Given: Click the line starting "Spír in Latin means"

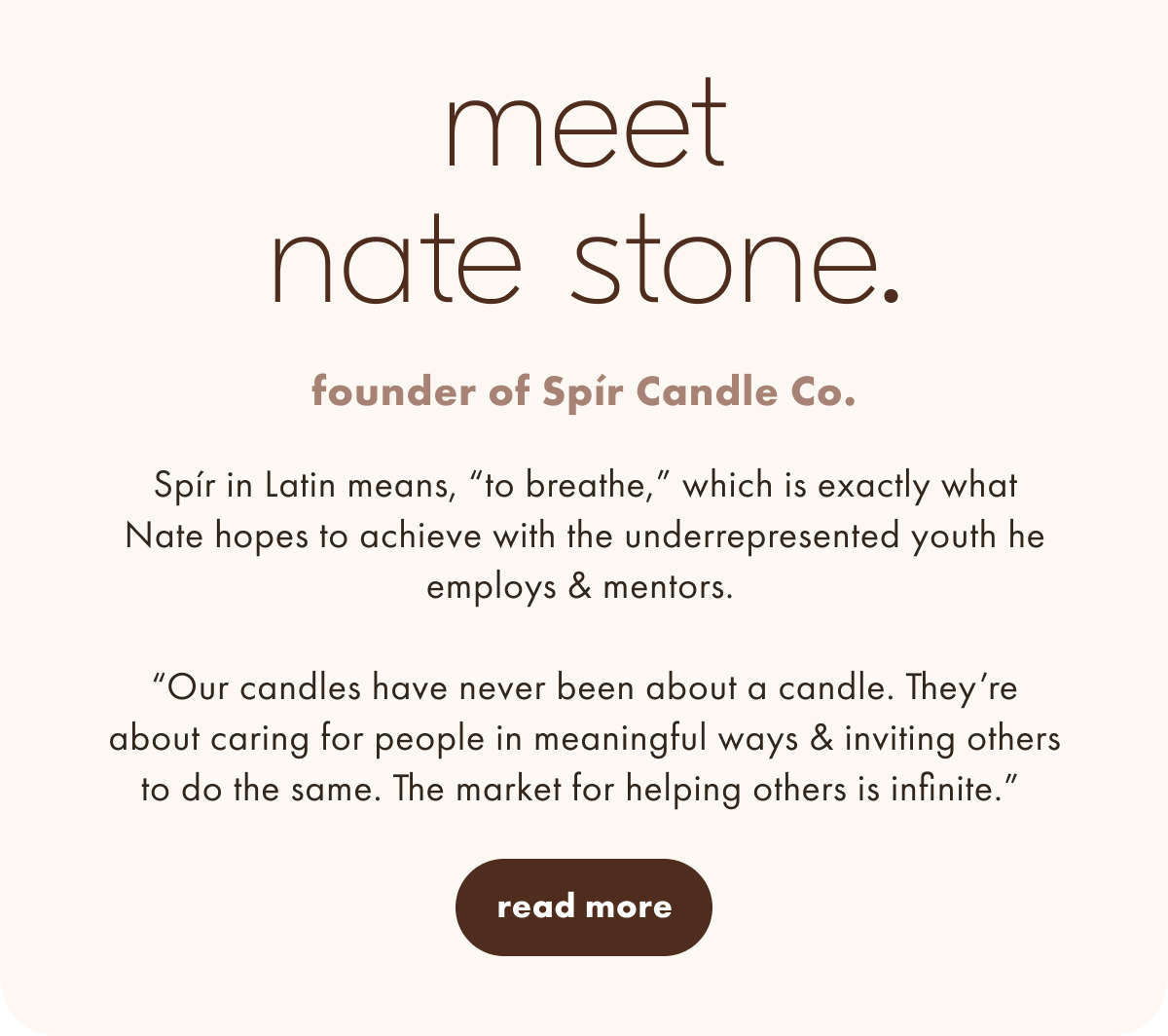Looking at the screenshot, I should tap(586, 486).
